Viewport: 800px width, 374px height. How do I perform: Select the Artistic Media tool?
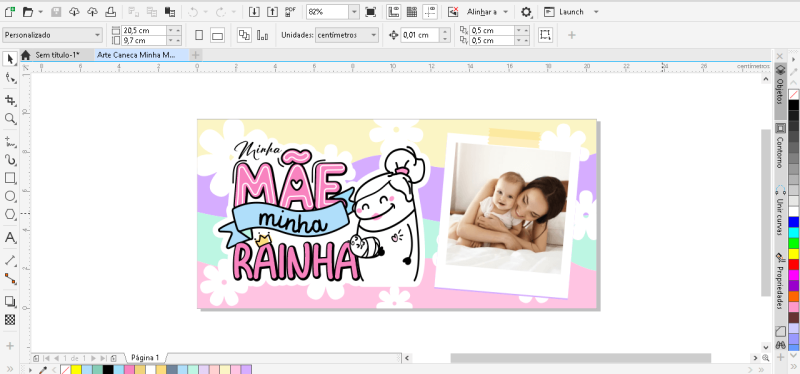coord(10,160)
